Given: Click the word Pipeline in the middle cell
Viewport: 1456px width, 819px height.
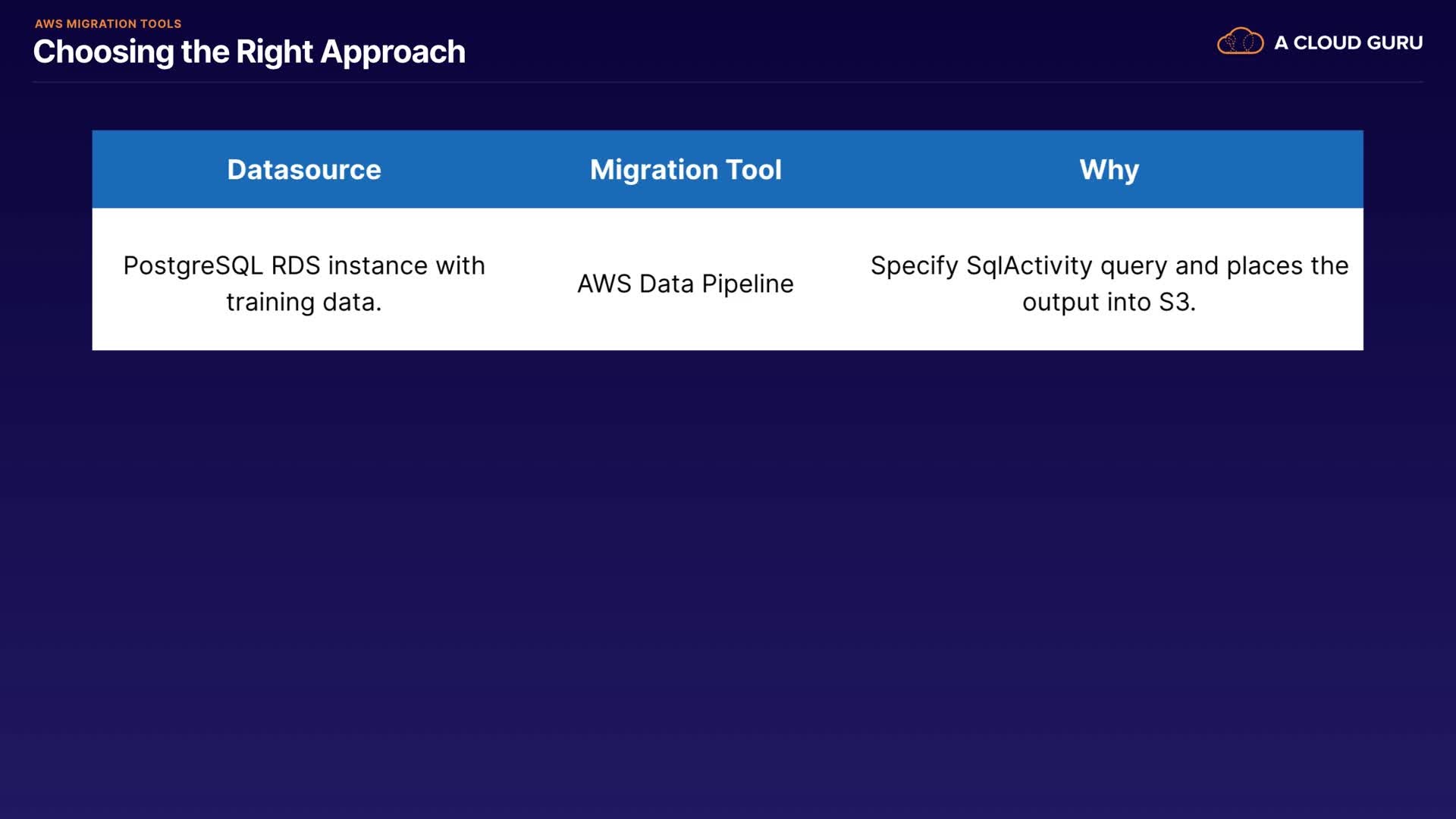Looking at the screenshot, I should (748, 284).
